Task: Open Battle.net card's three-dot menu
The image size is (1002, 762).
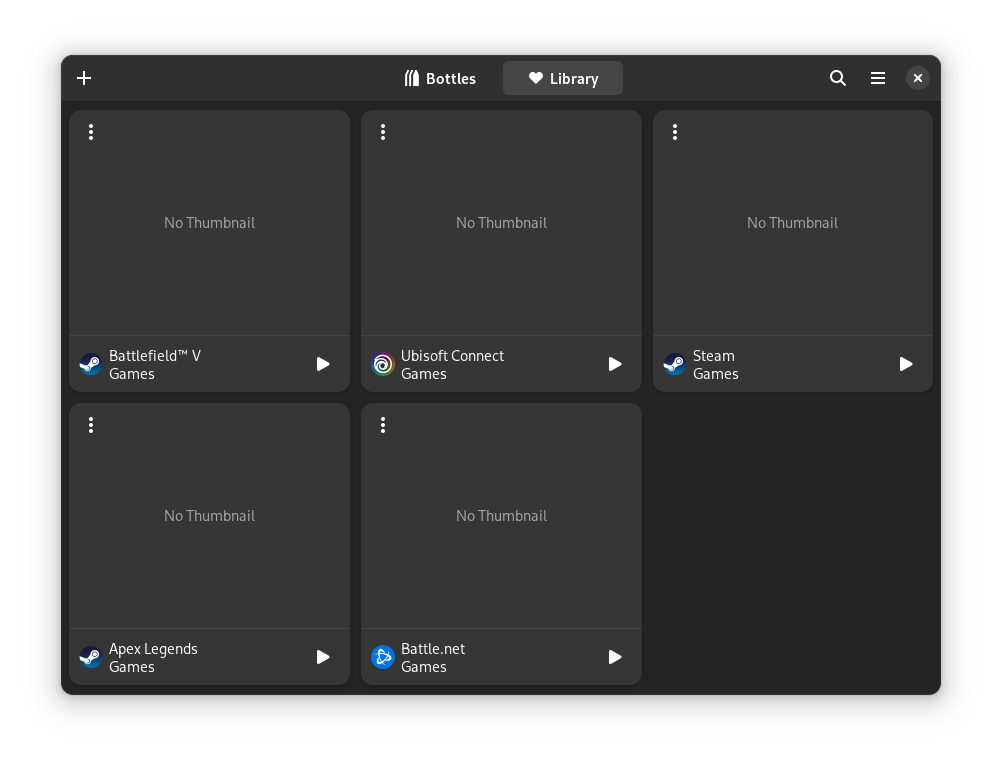Action: [383, 425]
